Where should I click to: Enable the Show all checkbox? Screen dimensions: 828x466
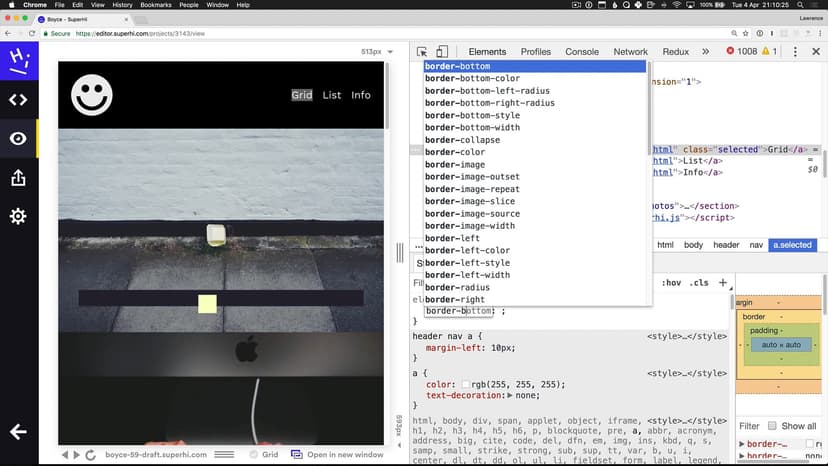point(772,426)
